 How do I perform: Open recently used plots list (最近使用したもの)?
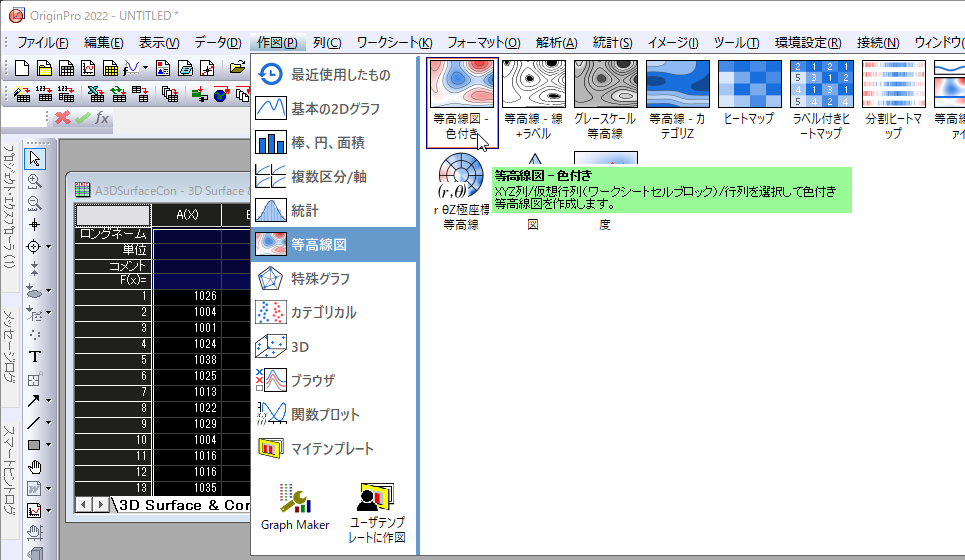tap(334, 74)
